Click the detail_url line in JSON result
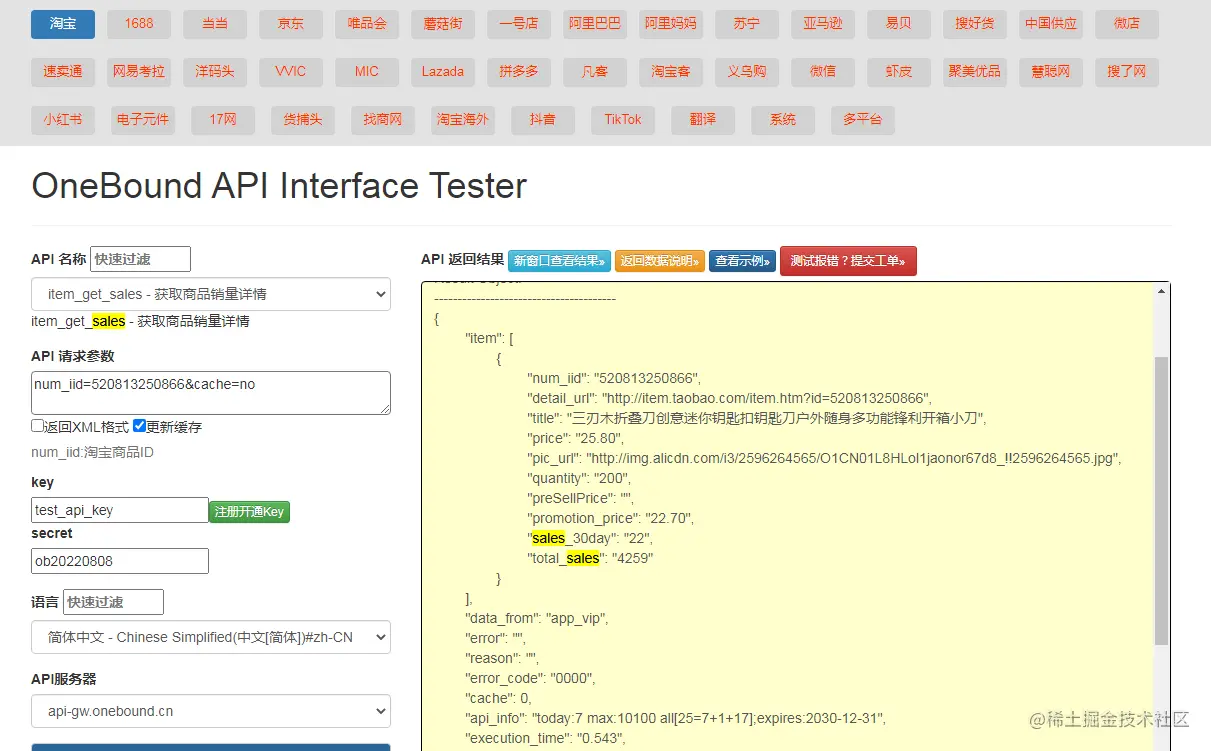Viewport: 1211px width, 751px height. [x=730, y=398]
